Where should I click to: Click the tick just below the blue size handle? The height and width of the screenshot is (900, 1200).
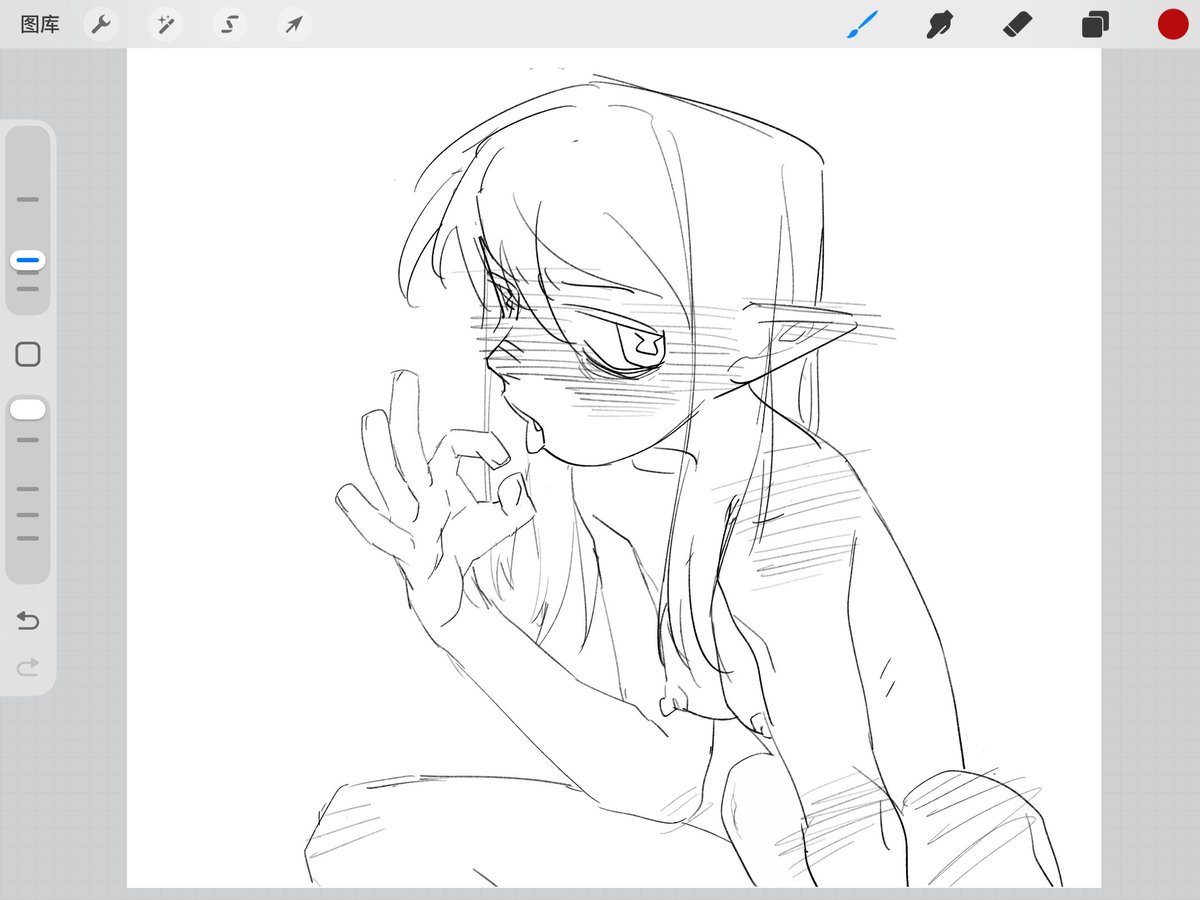point(28,288)
